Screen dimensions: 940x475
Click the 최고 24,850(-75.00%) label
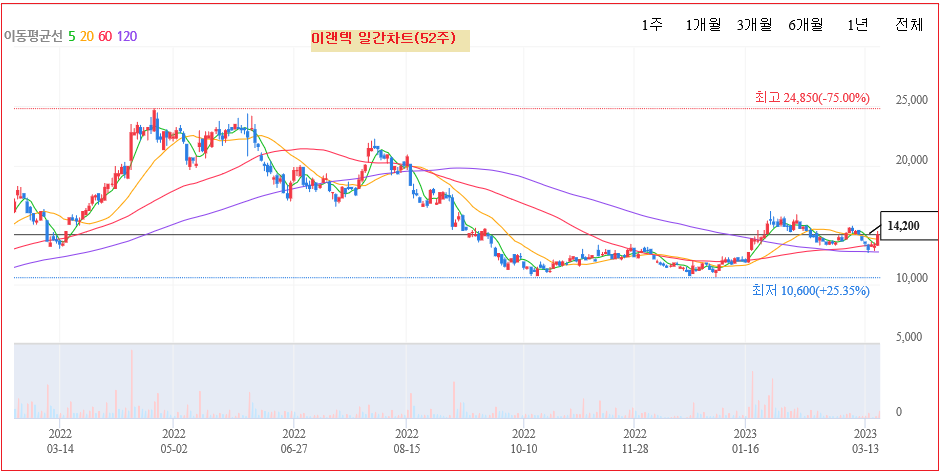[812, 98]
